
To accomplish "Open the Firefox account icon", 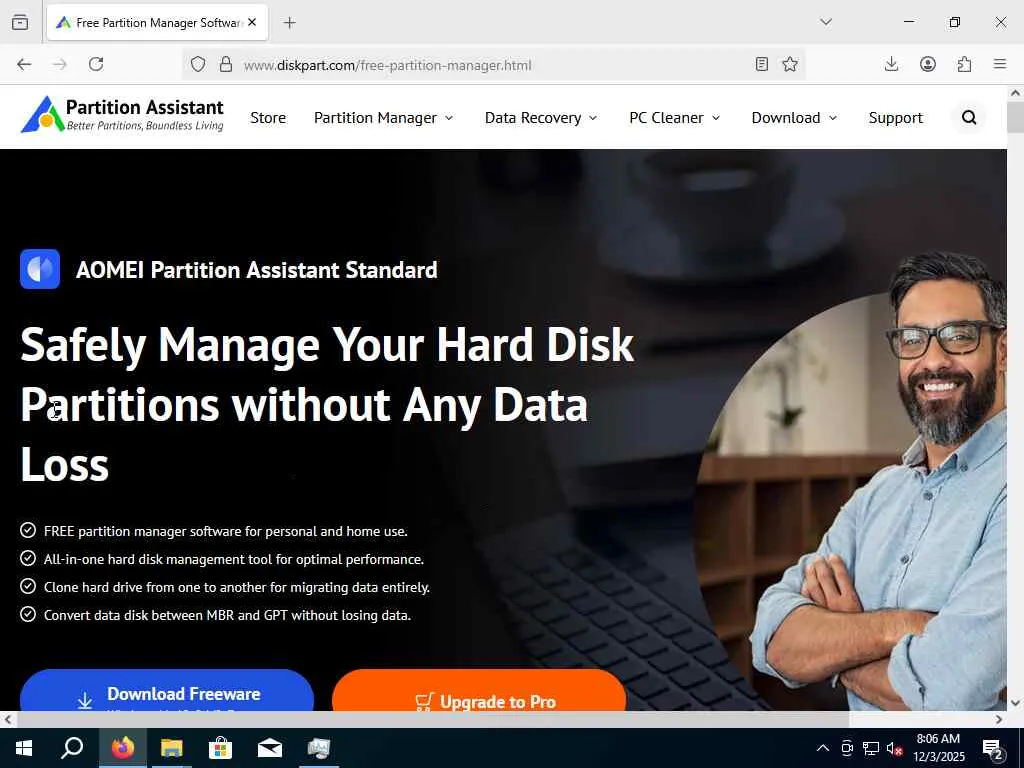I will (x=927, y=64).
